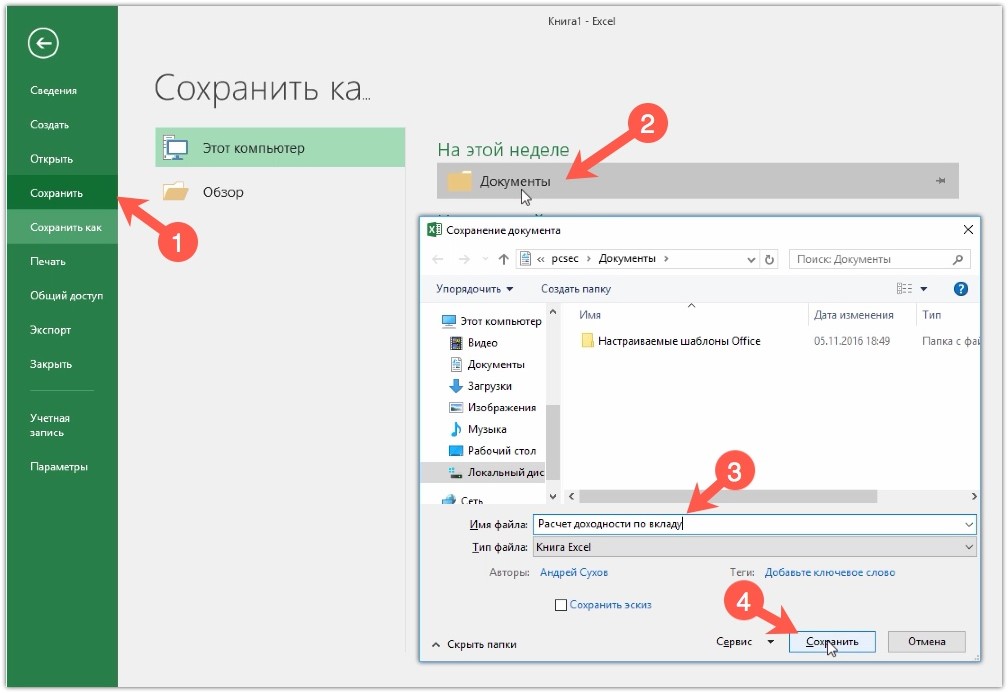Select Настраиваемые шаблоны Office folder
Screen dimensions: 1008x693
point(670,341)
